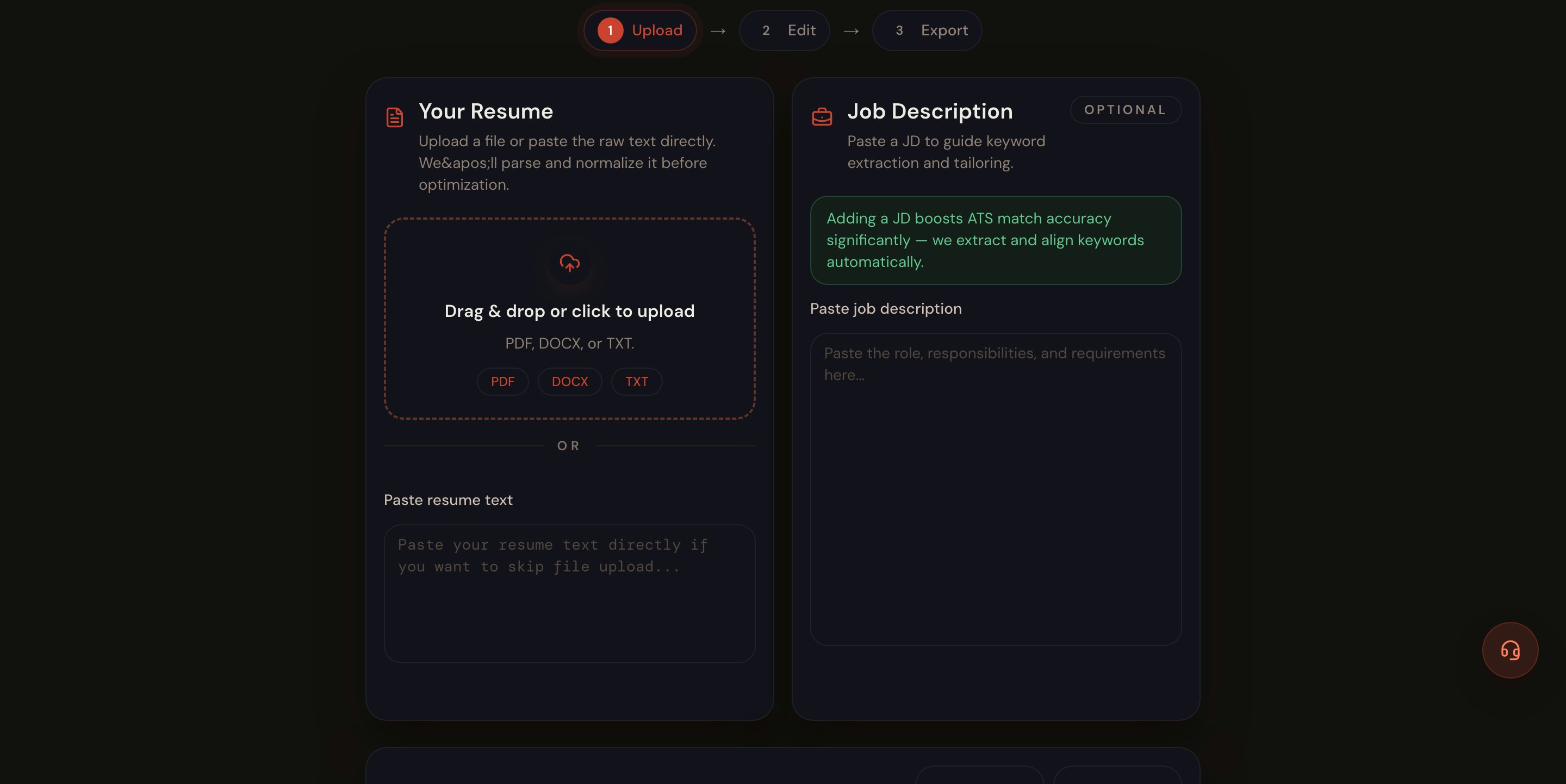Focus the paste resume text field

pyautogui.click(x=569, y=593)
